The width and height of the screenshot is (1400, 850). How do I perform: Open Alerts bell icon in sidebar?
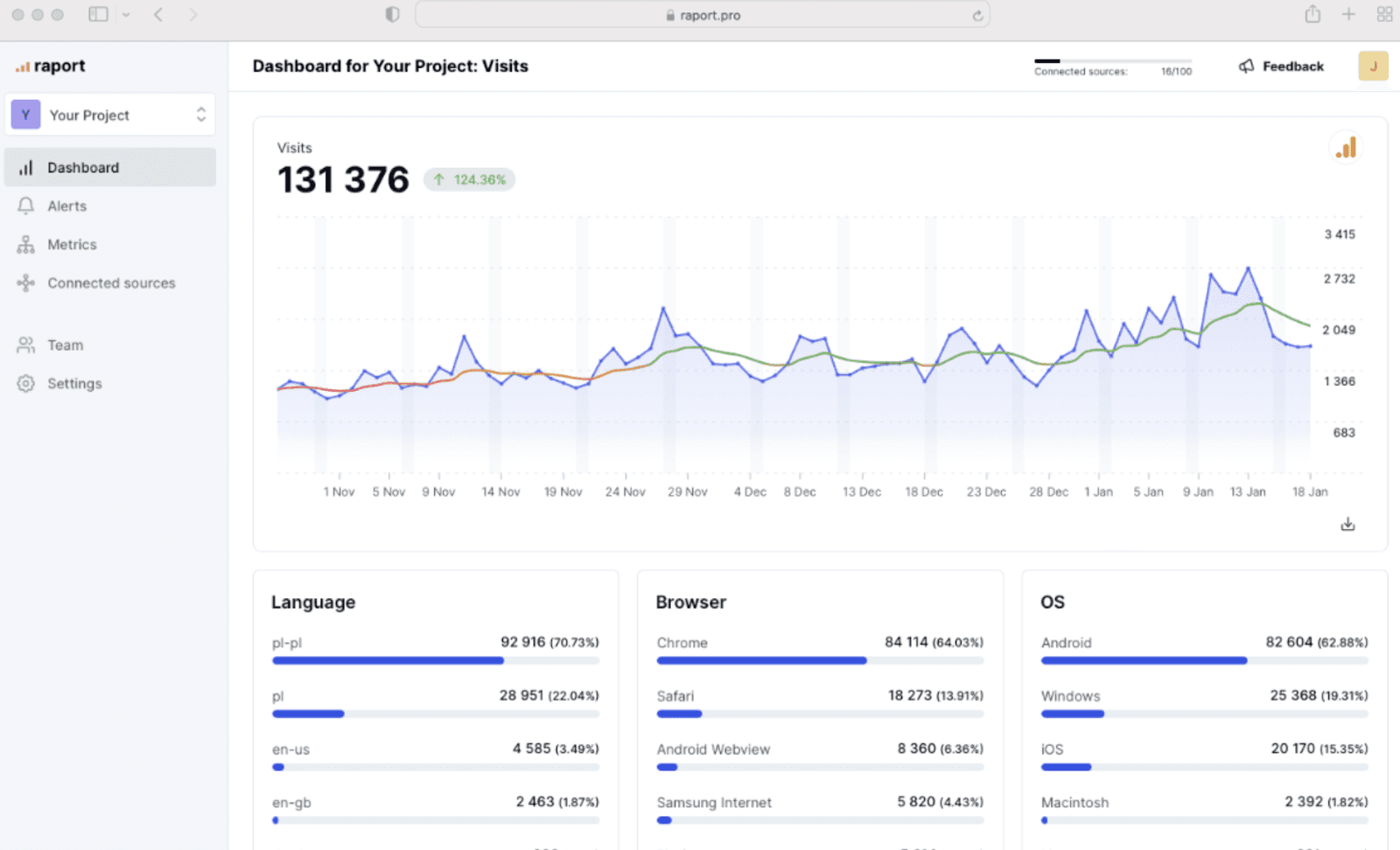tap(26, 206)
